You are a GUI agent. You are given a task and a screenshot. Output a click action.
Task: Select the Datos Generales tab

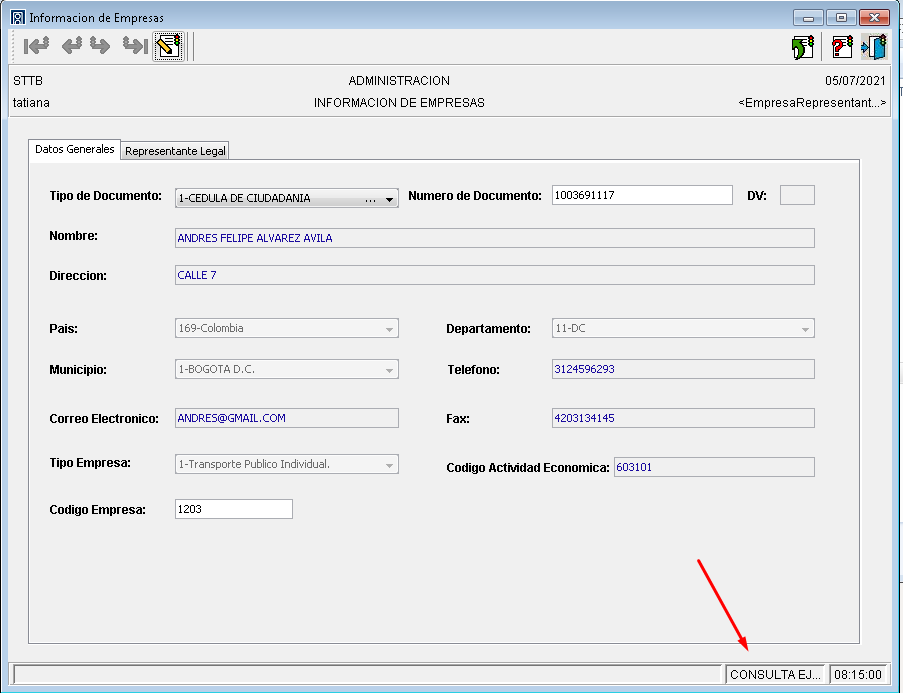tap(75, 149)
